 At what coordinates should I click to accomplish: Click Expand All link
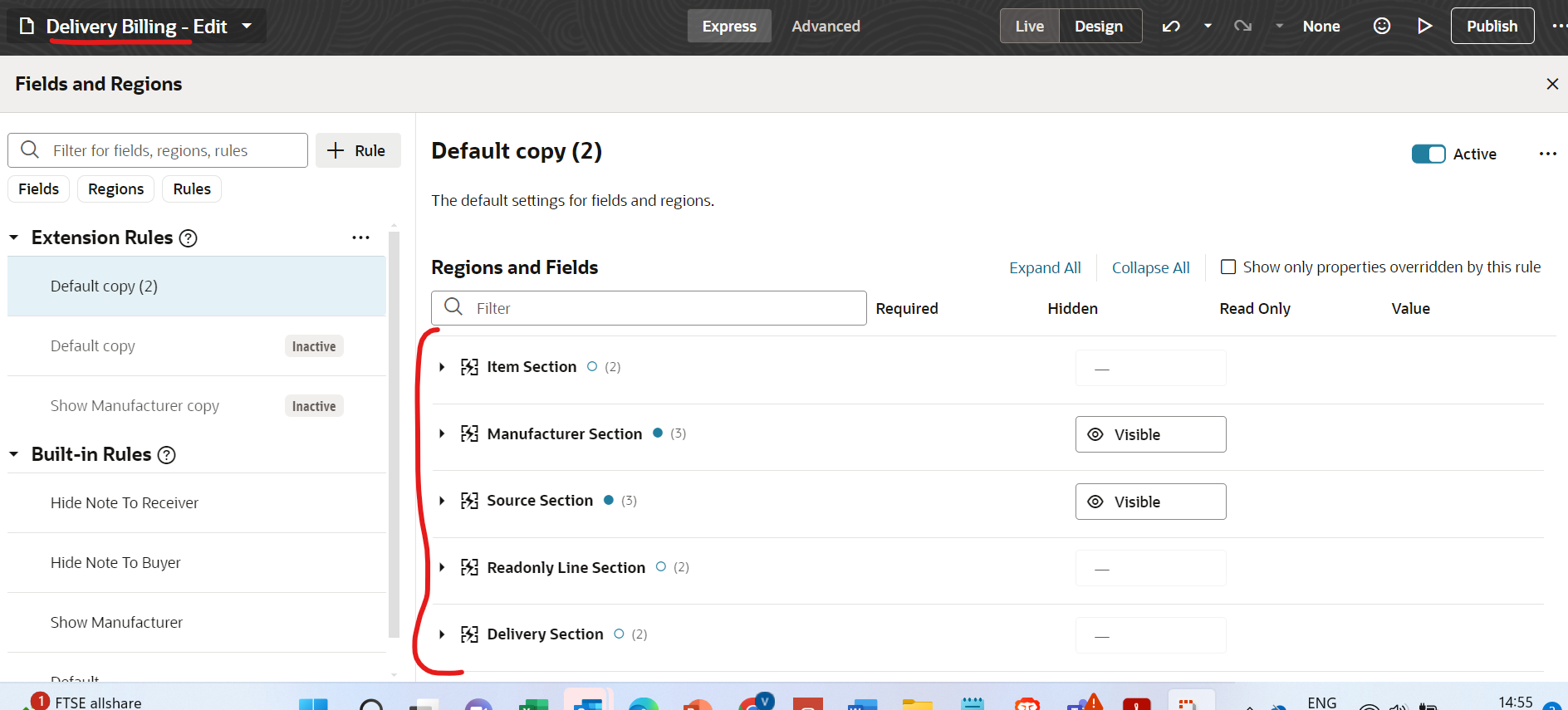(x=1045, y=267)
